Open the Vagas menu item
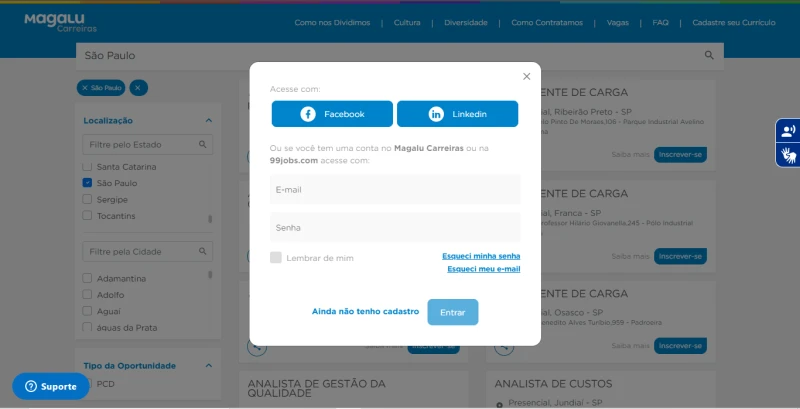Viewport: 800px width, 409px height. click(618, 22)
